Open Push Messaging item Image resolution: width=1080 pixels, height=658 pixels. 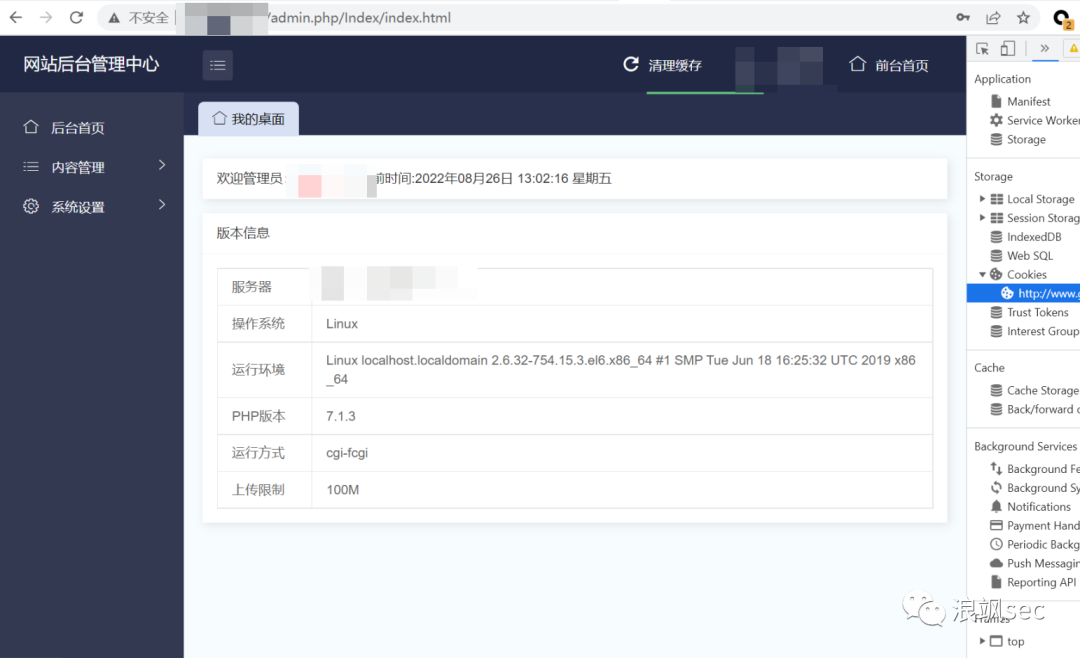(x=1035, y=564)
